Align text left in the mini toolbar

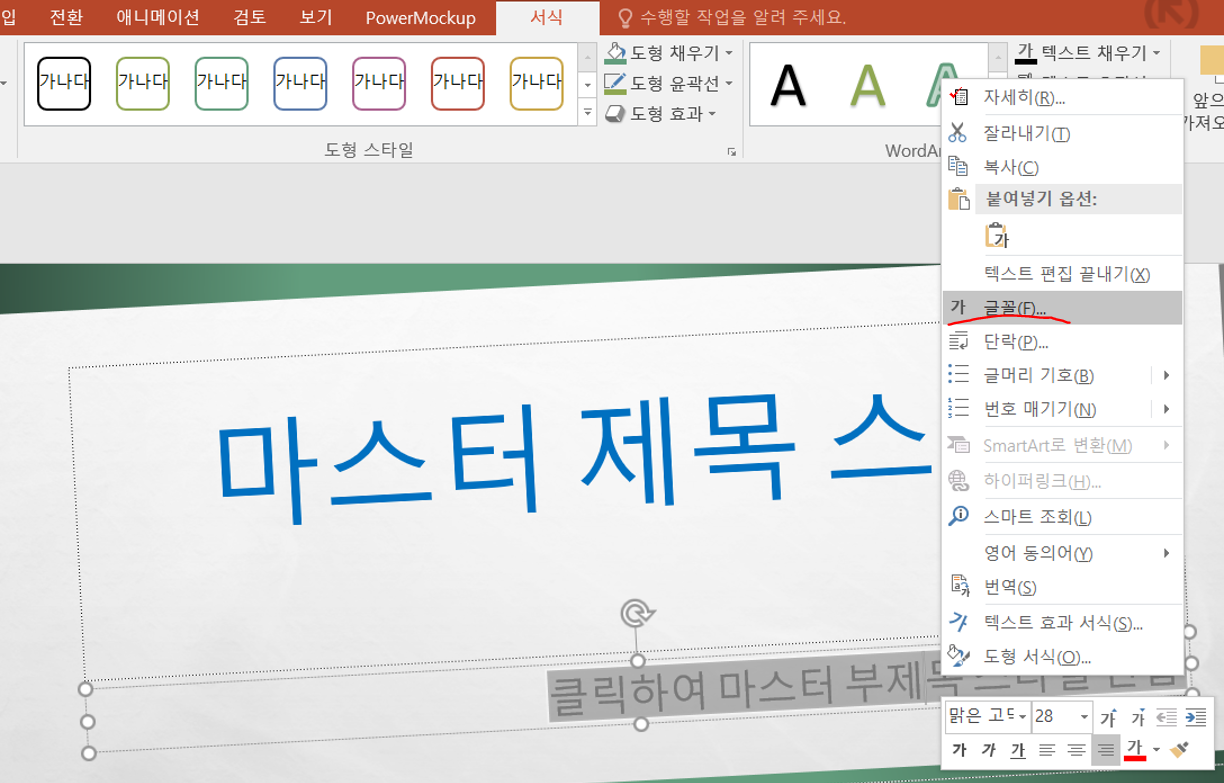pos(1047,749)
